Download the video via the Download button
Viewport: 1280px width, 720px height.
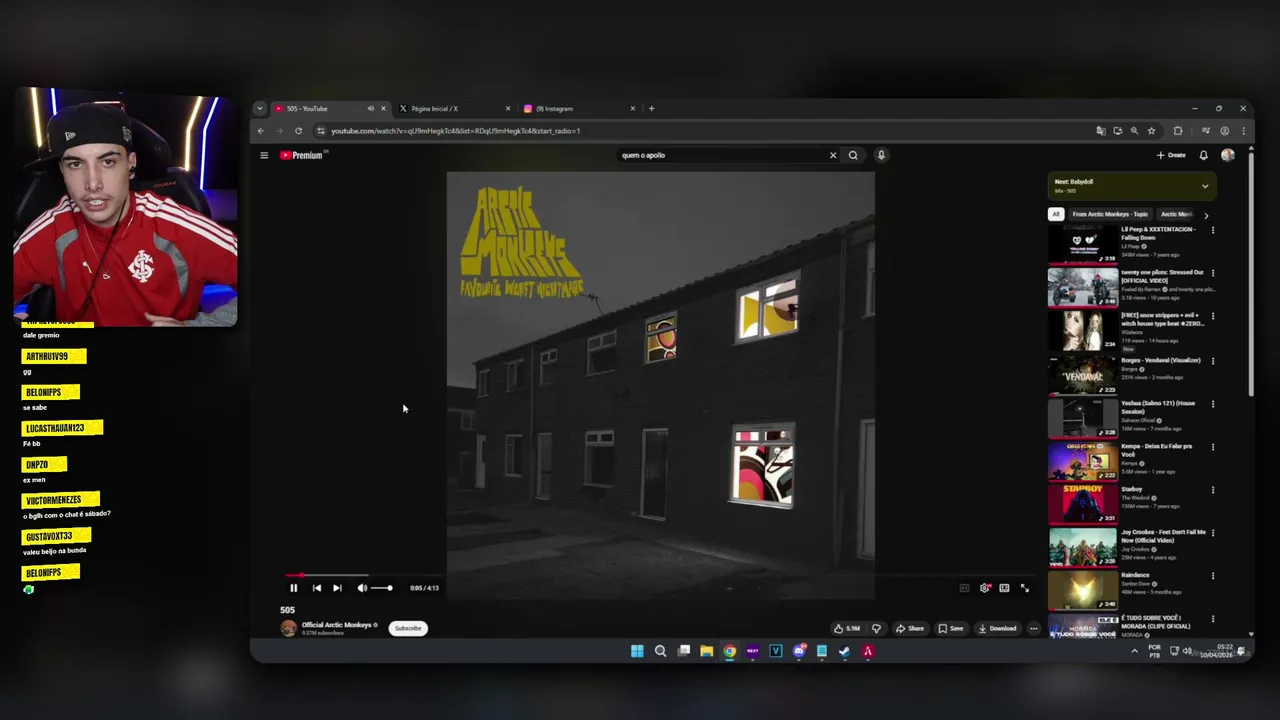pos(997,628)
